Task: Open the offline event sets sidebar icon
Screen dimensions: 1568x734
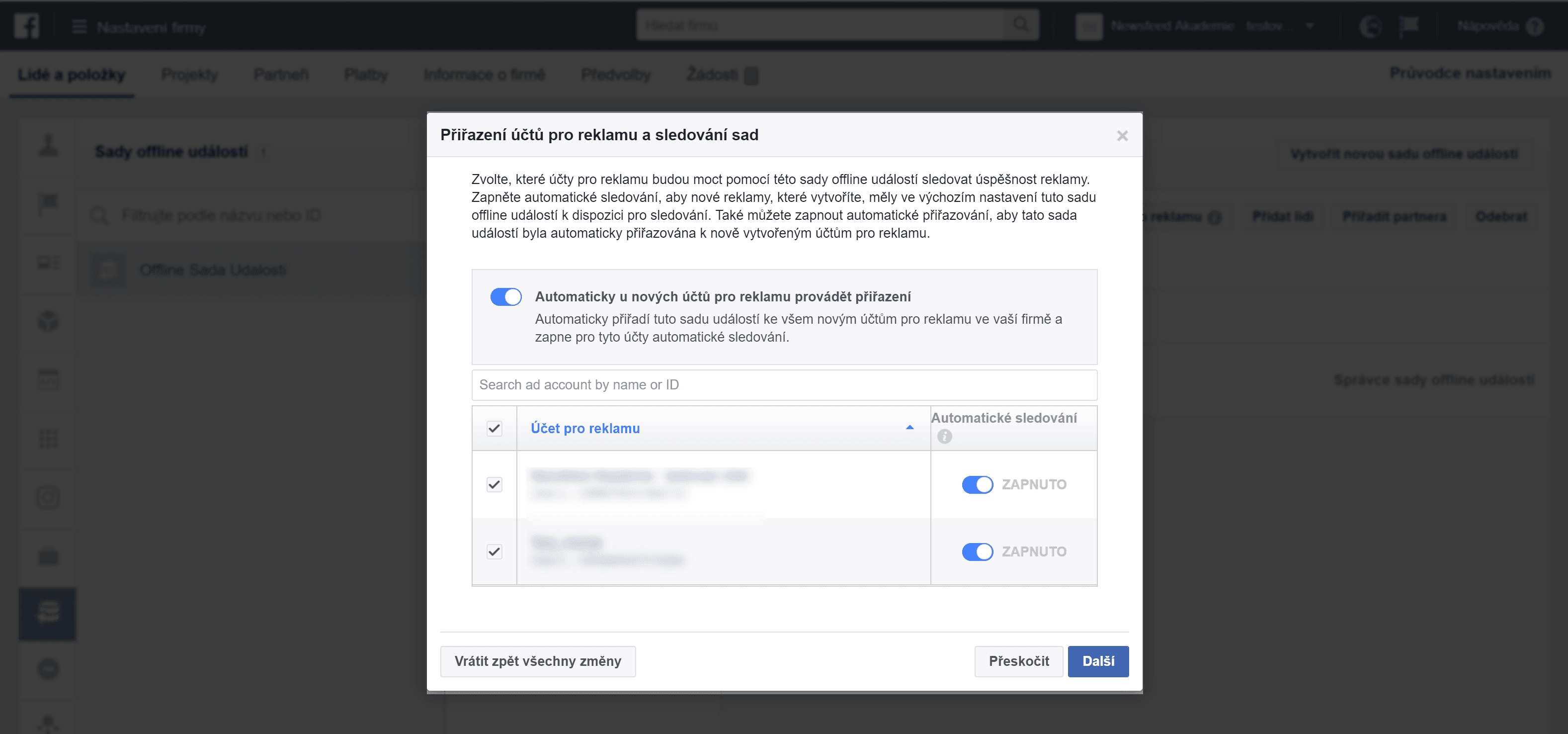Action: pyautogui.click(x=48, y=613)
